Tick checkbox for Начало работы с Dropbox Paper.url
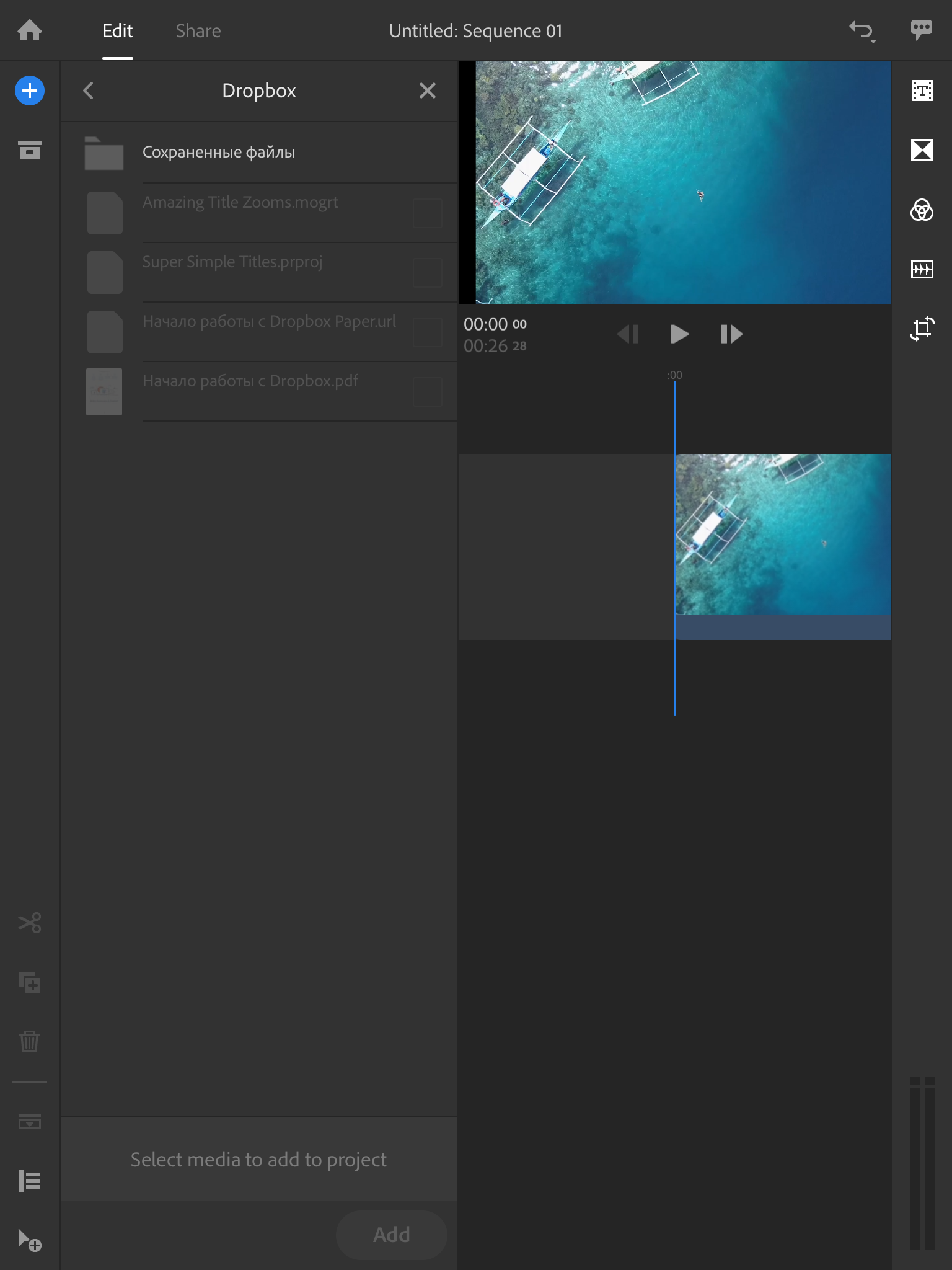The width and height of the screenshot is (952, 1270). [x=428, y=332]
